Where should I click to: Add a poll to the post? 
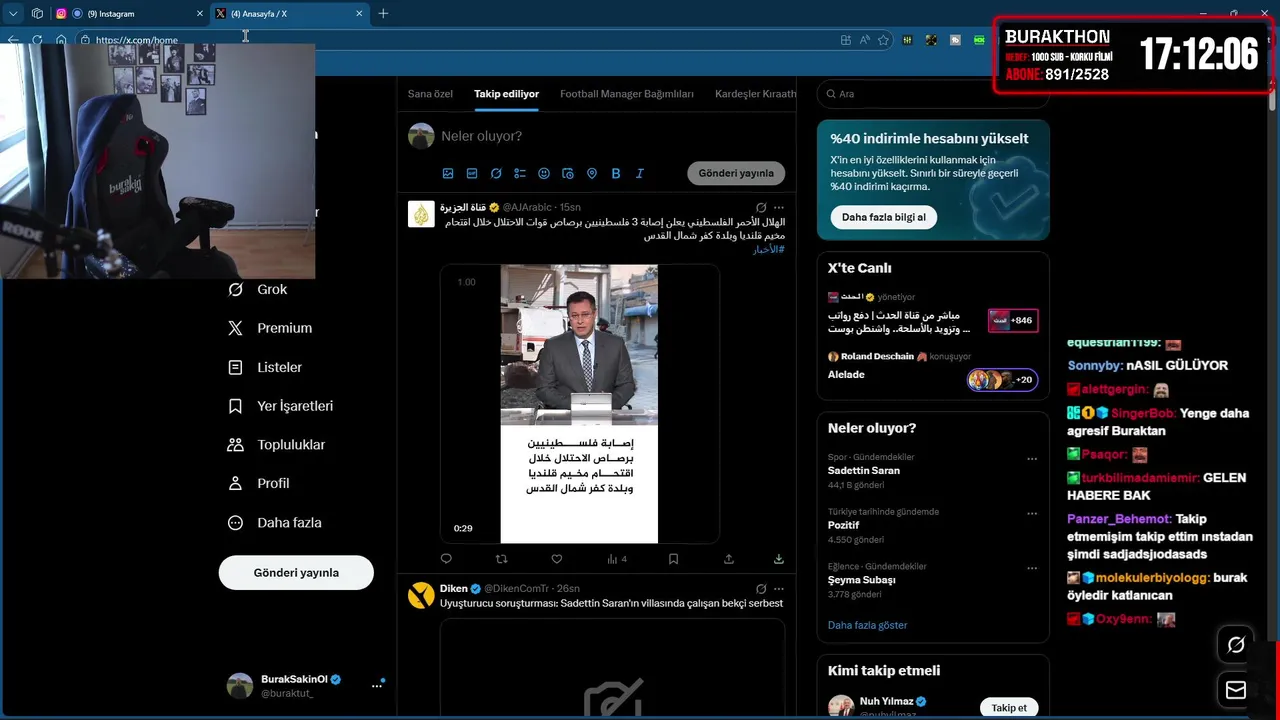[520, 173]
